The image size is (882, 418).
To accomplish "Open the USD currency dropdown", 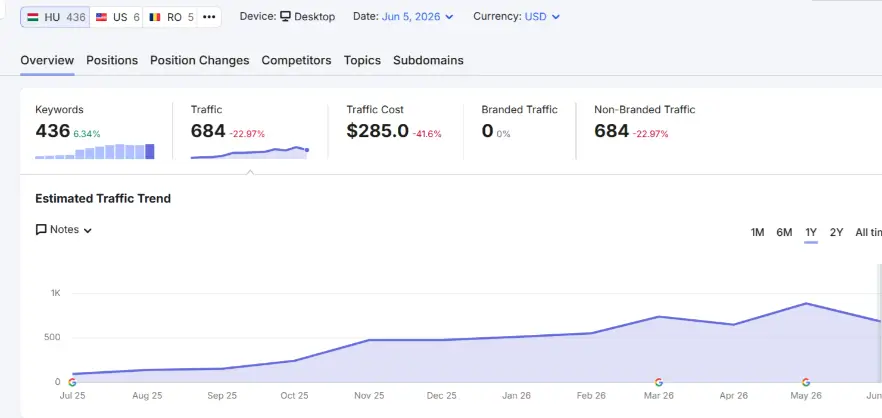I will pos(542,16).
